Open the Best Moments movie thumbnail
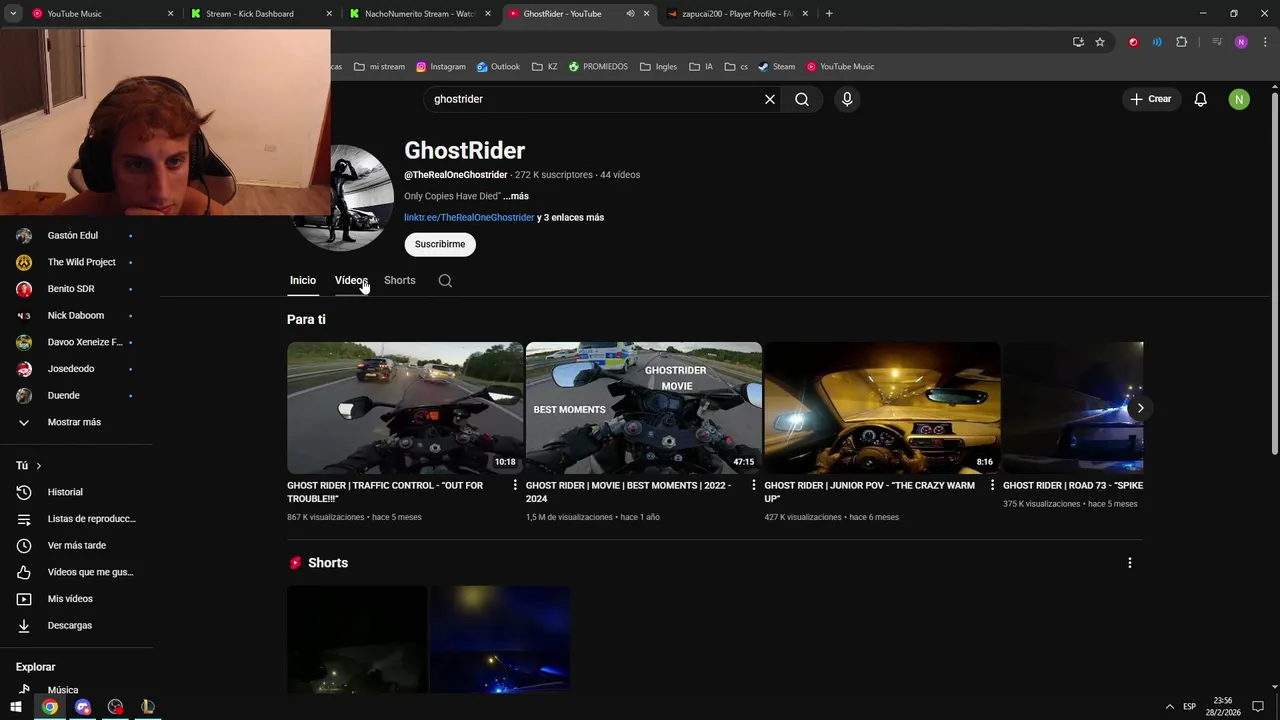The width and height of the screenshot is (1280, 720). (644, 408)
